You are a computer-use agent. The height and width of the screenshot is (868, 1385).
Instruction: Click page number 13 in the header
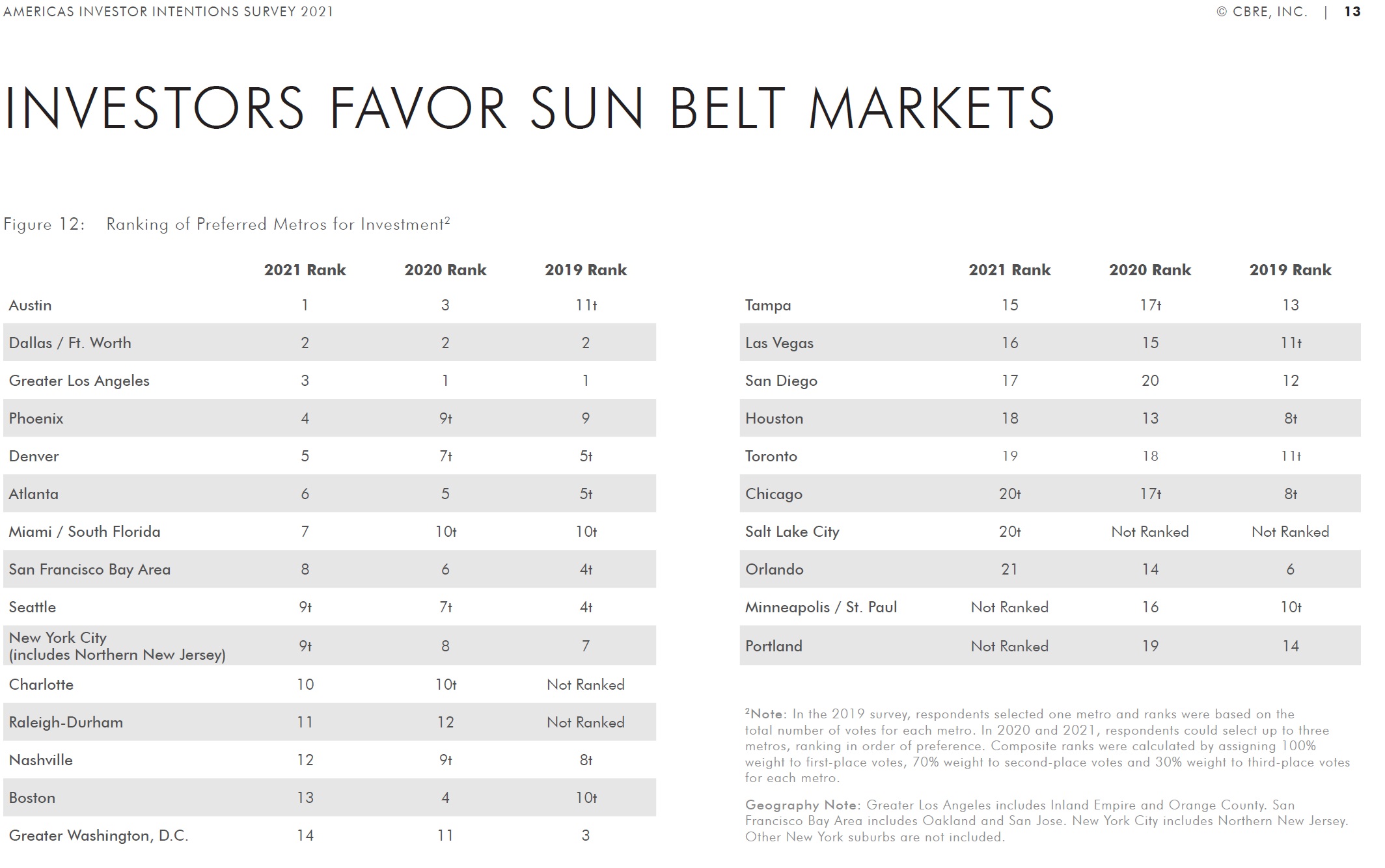tap(1352, 12)
